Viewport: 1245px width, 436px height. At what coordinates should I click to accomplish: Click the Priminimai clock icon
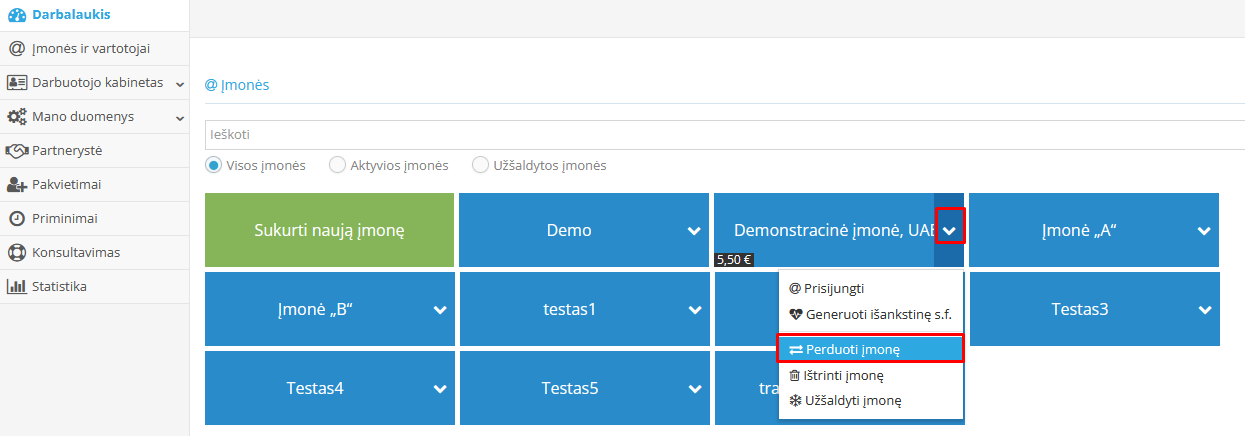pyautogui.click(x=17, y=218)
